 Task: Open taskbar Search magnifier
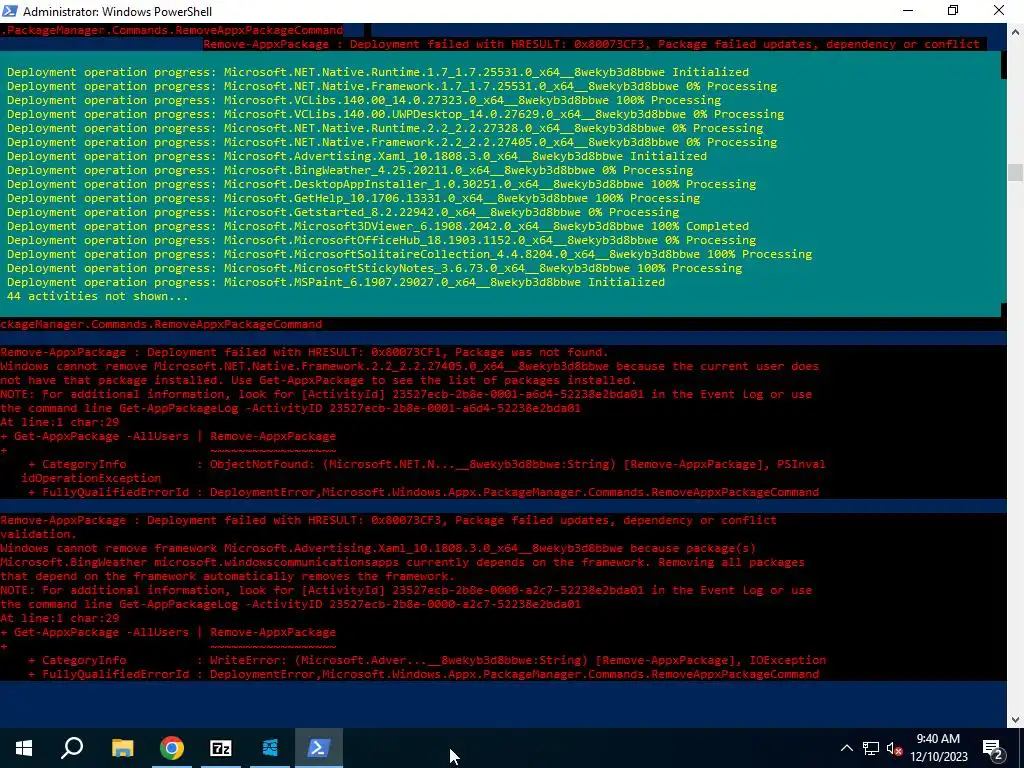coord(72,748)
